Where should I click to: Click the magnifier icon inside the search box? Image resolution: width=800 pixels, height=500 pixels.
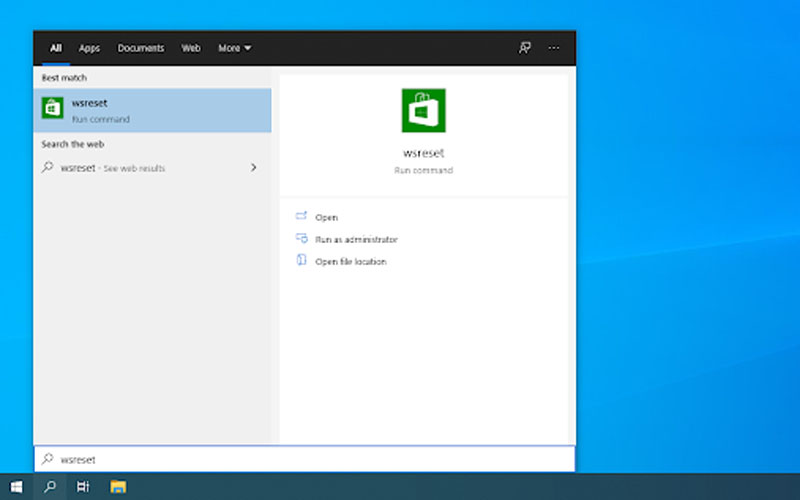pos(47,459)
